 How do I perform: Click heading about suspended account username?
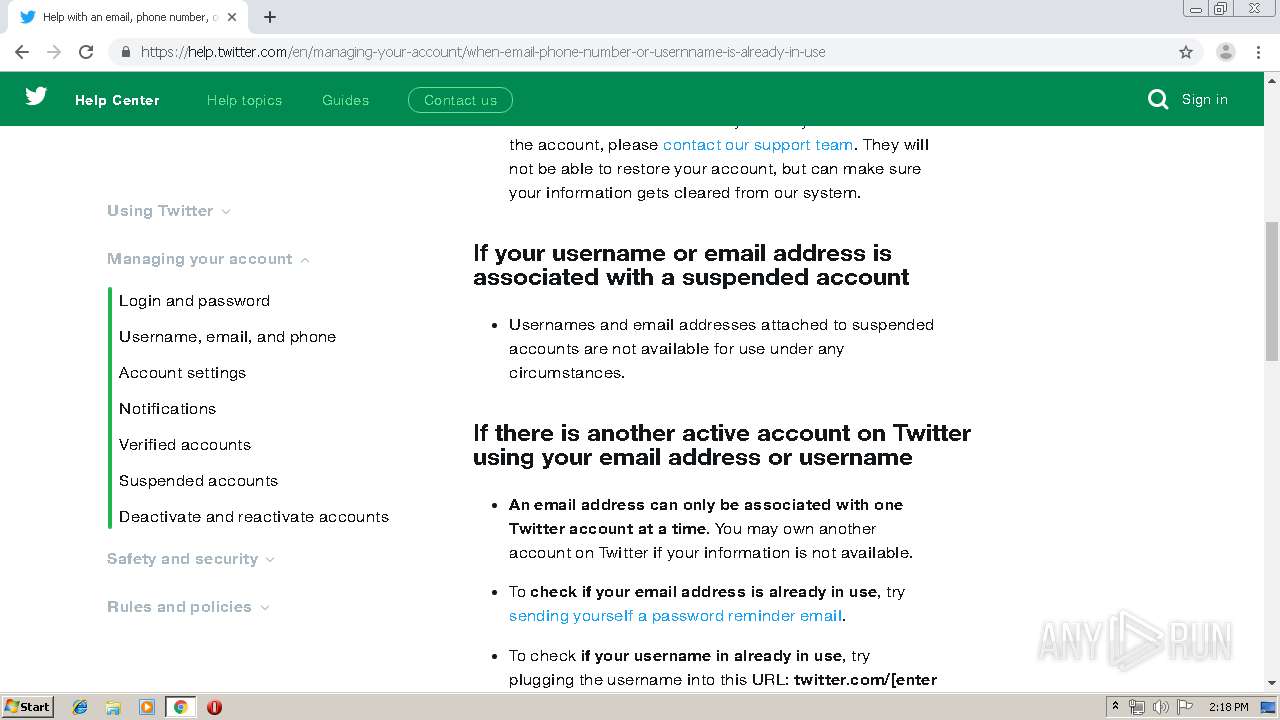[691, 265]
